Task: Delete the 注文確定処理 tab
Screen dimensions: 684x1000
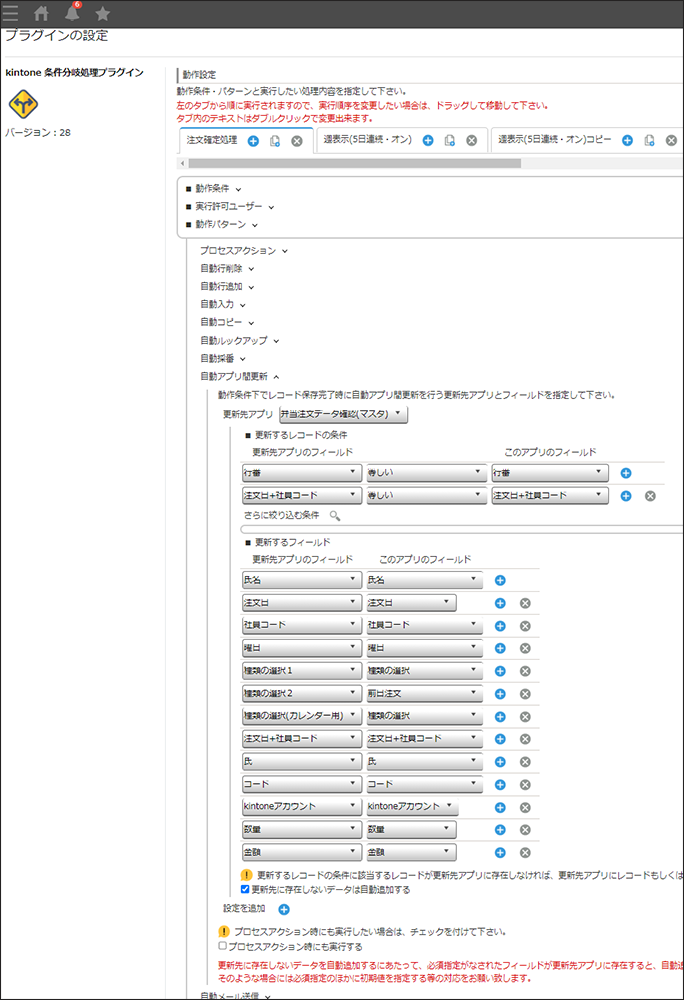Action: click(297, 141)
